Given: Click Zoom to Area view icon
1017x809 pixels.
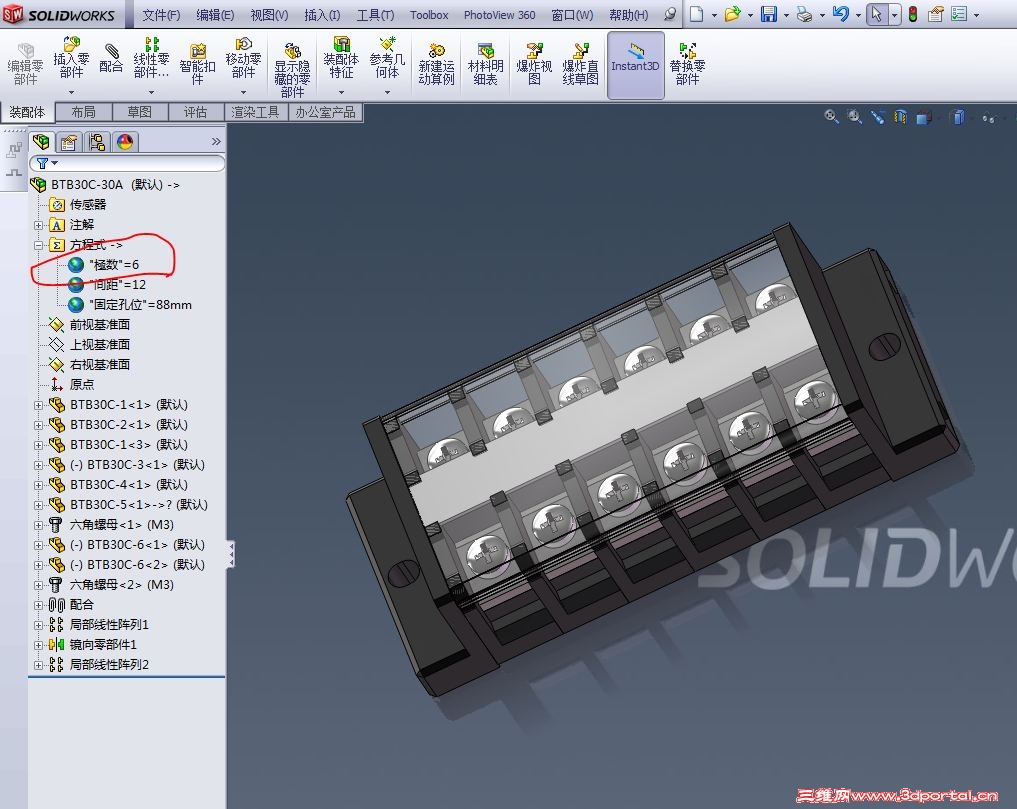Looking at the screenshot, I should [855, 117].
